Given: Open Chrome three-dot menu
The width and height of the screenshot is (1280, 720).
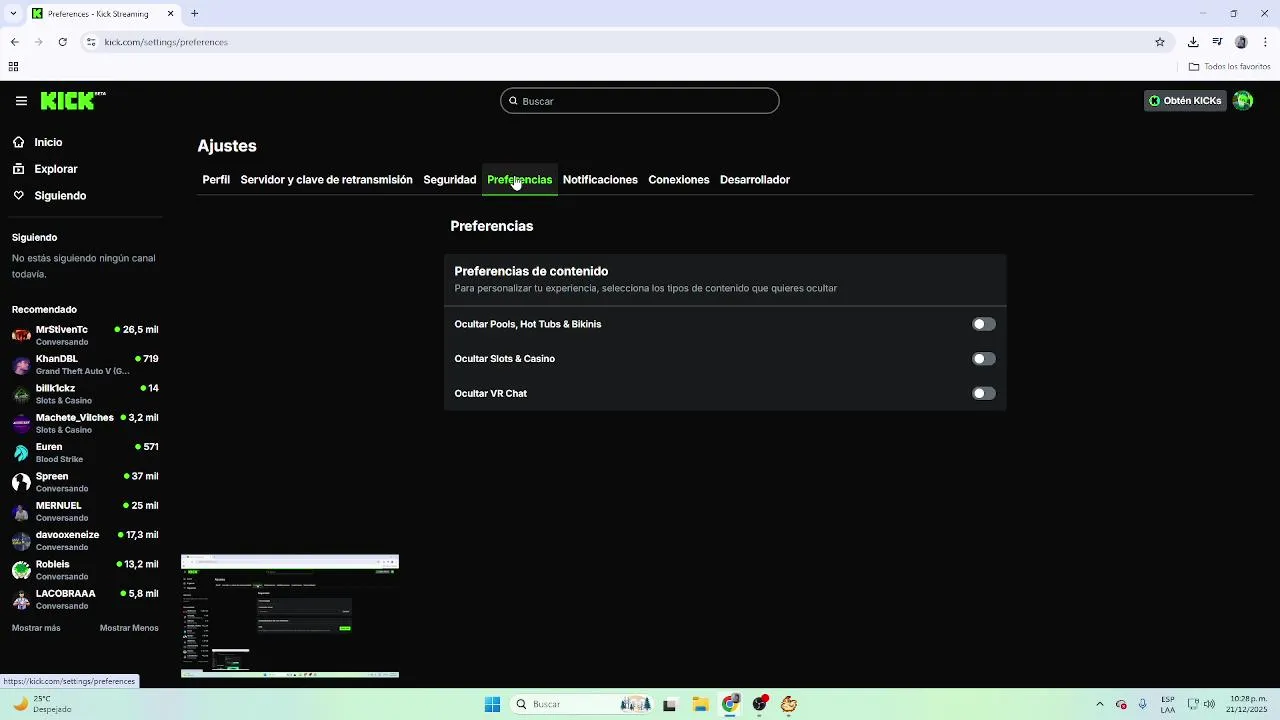Looking at the screenshot, I should coord(1265,42).
